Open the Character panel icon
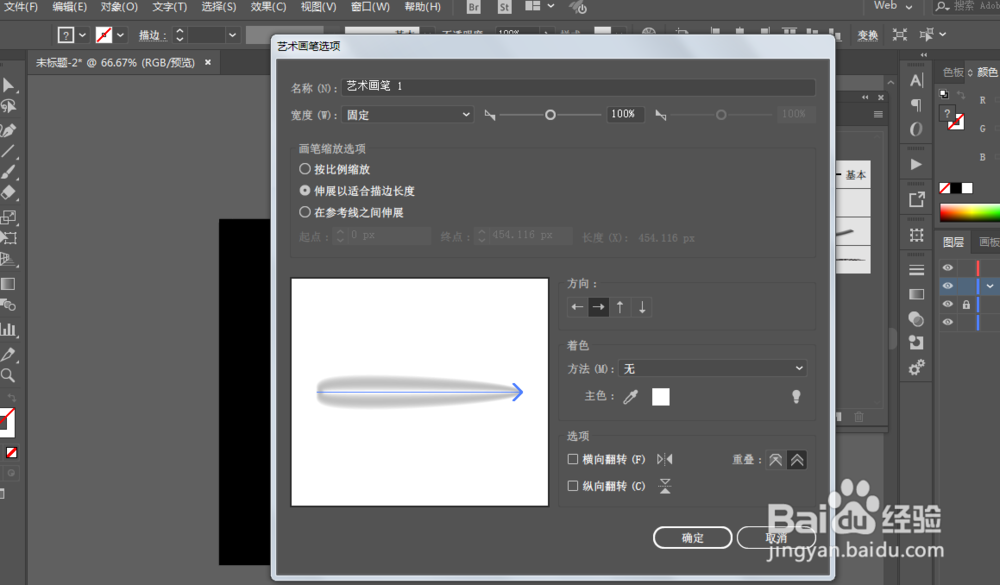This screenshot has width=1000, height=585. [916, 80]
